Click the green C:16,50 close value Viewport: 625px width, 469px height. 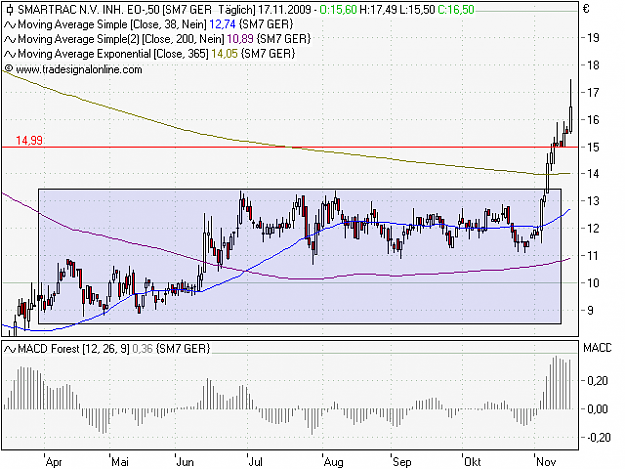456,10
